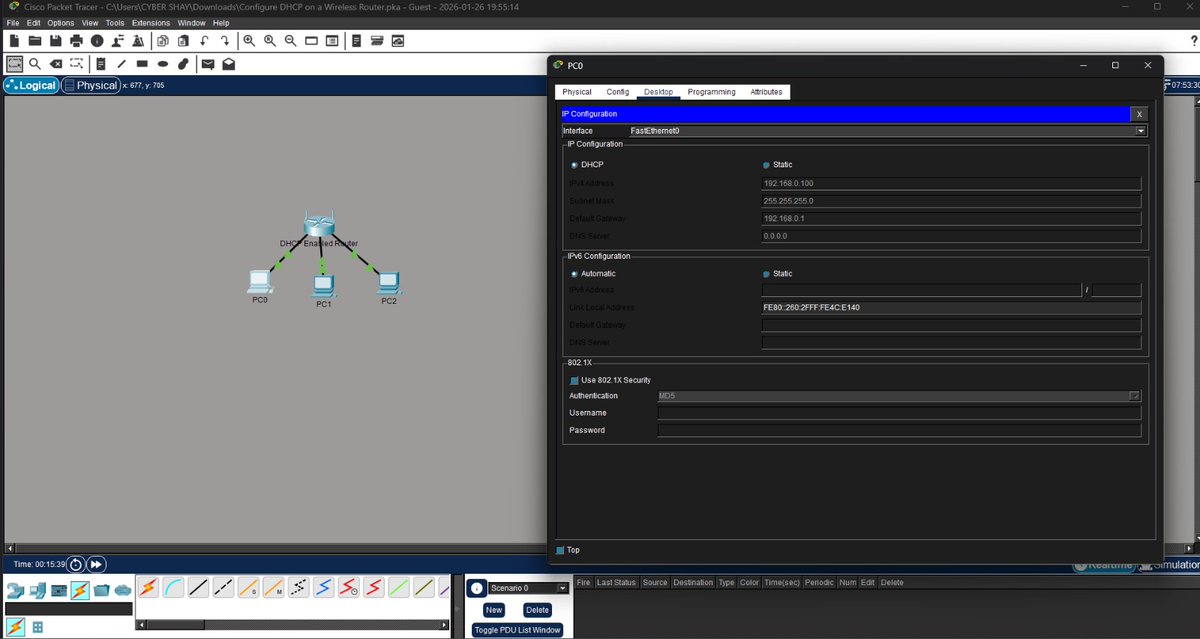Select Network Devices category icon

click(15, 590)
